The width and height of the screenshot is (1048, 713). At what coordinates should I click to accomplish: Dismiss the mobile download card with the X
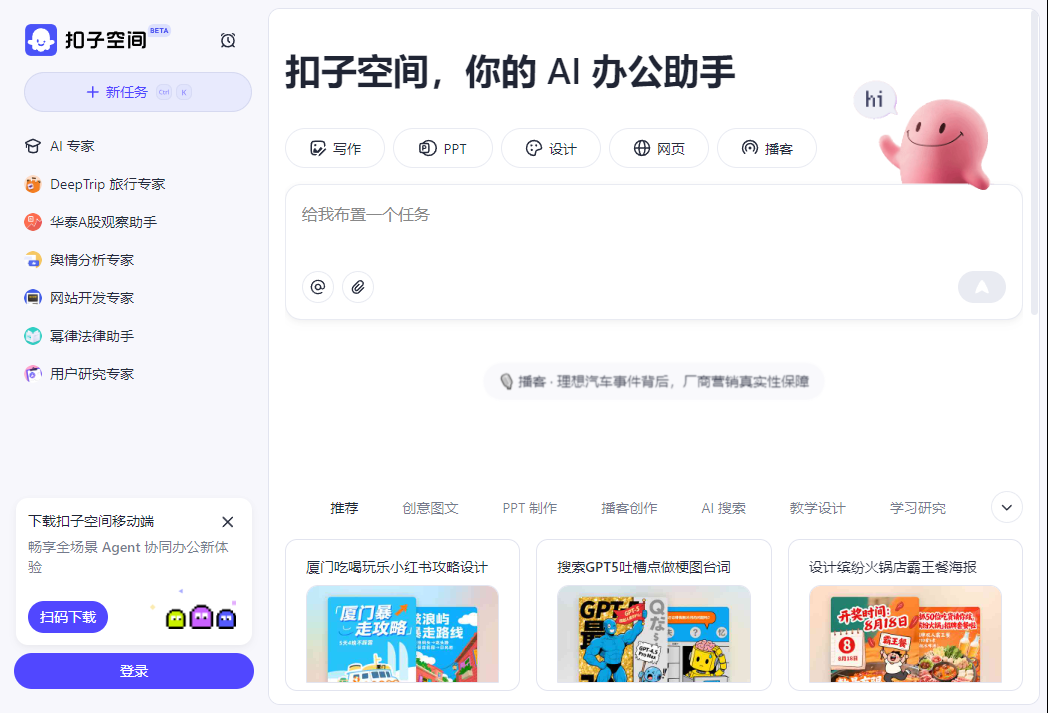[x=227, y=521]
